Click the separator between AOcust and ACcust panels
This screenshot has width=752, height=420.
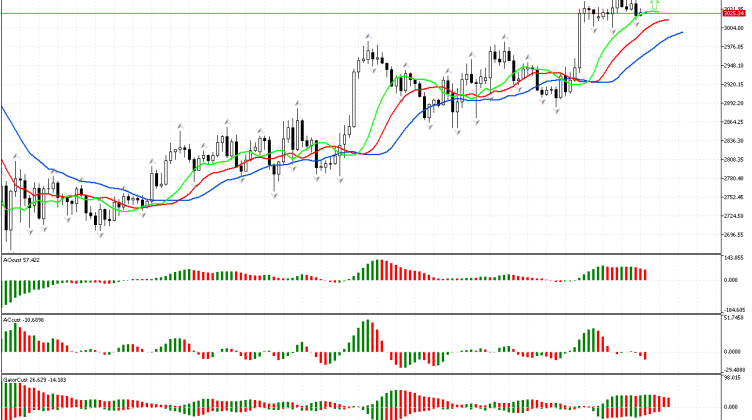click(x=360, y=313)
